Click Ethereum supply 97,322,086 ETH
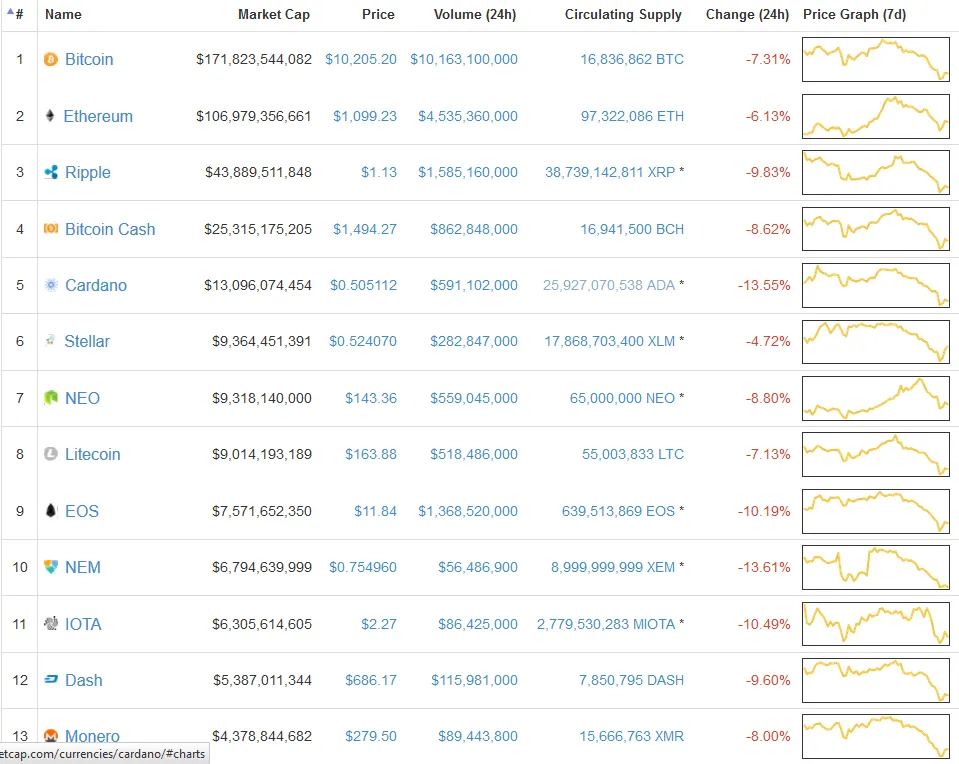Image resolution: width=959 pixels, height=764 pixels. click(x=632, y=116)
